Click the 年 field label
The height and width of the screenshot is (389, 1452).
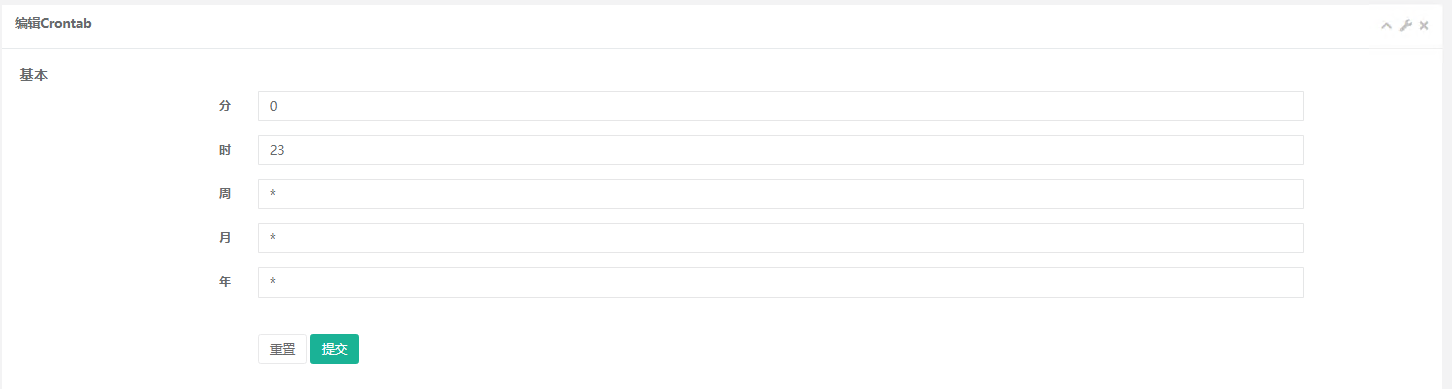coord(225,282)
